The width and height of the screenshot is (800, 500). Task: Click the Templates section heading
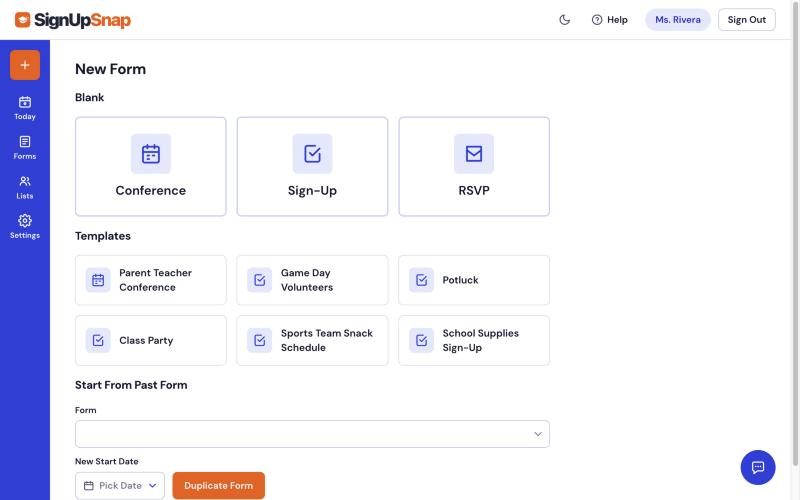pyautogui.click(x=103, y=236)
